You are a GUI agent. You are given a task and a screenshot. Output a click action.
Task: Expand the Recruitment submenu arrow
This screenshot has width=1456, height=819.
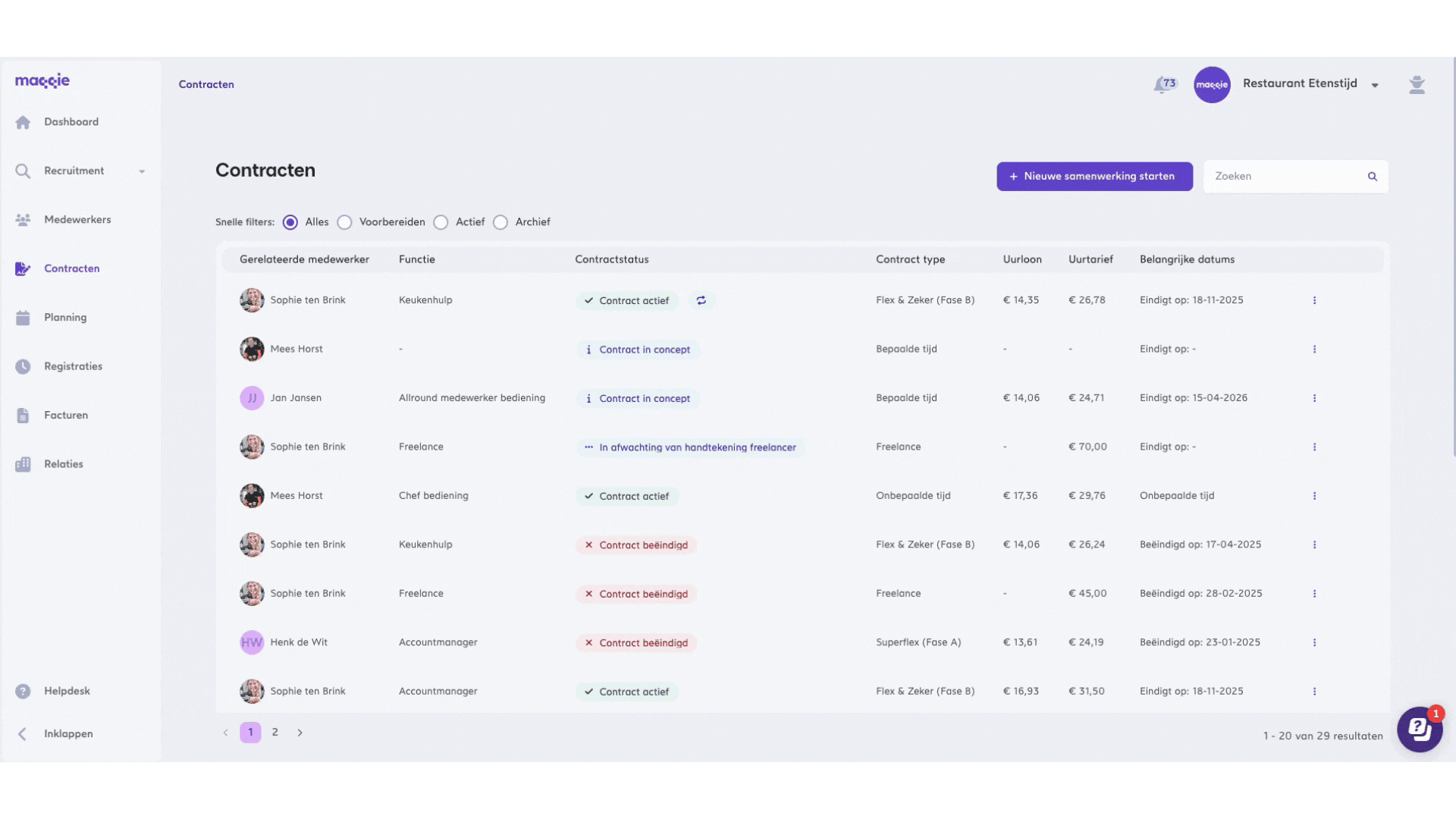[x=142, y=171]
